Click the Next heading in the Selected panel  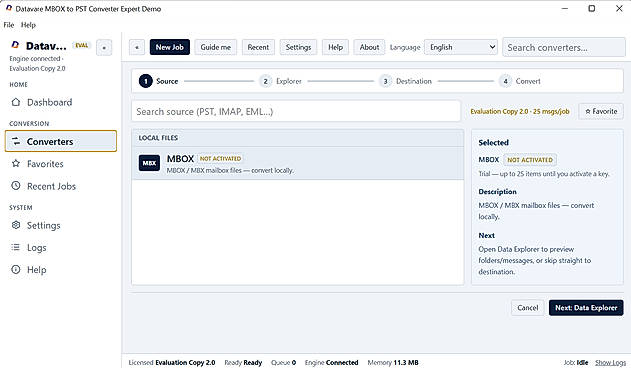(x=487, y=235)
